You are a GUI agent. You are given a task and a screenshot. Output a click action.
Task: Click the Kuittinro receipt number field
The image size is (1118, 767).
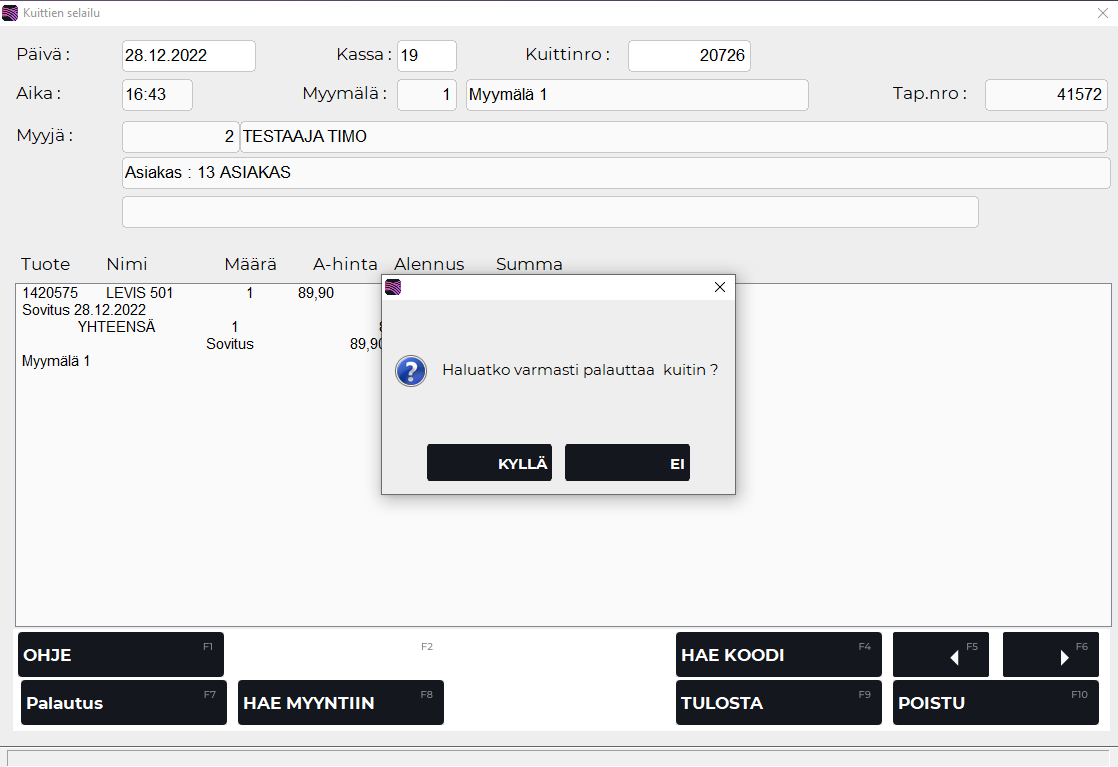(688, 56)
